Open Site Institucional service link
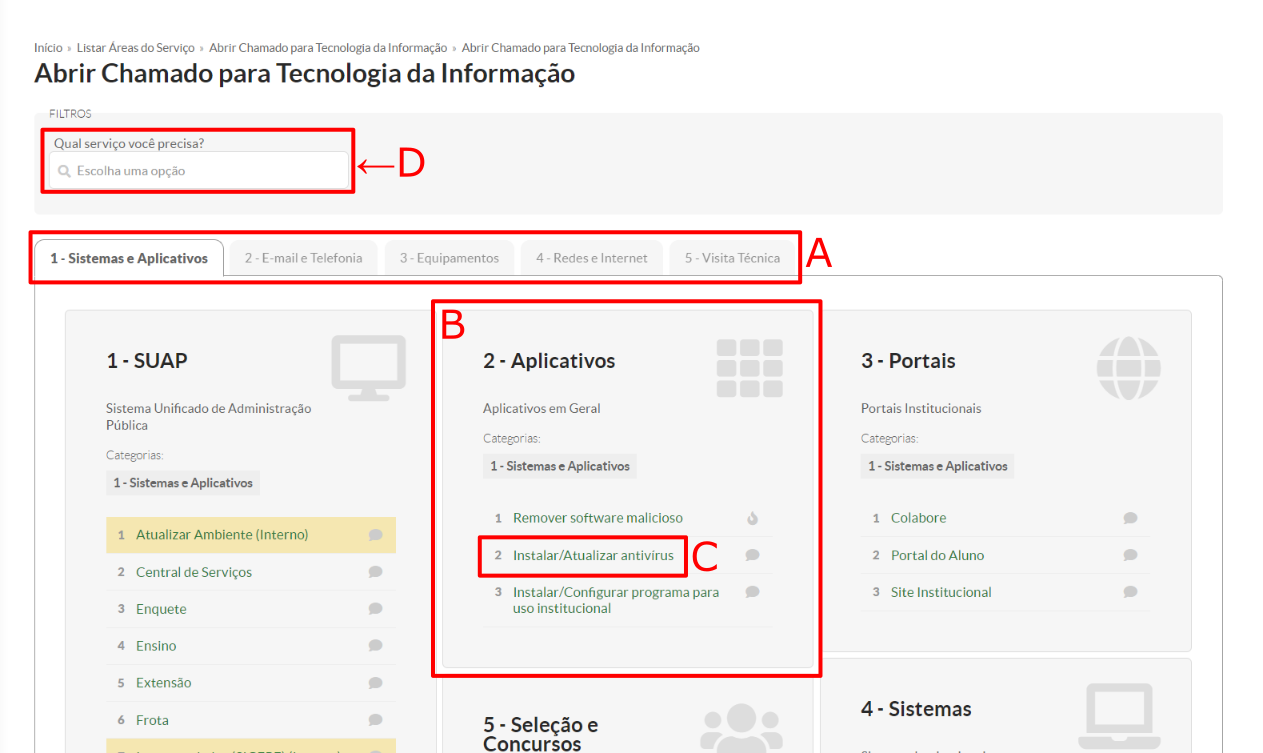 click(x=941, y=592)
